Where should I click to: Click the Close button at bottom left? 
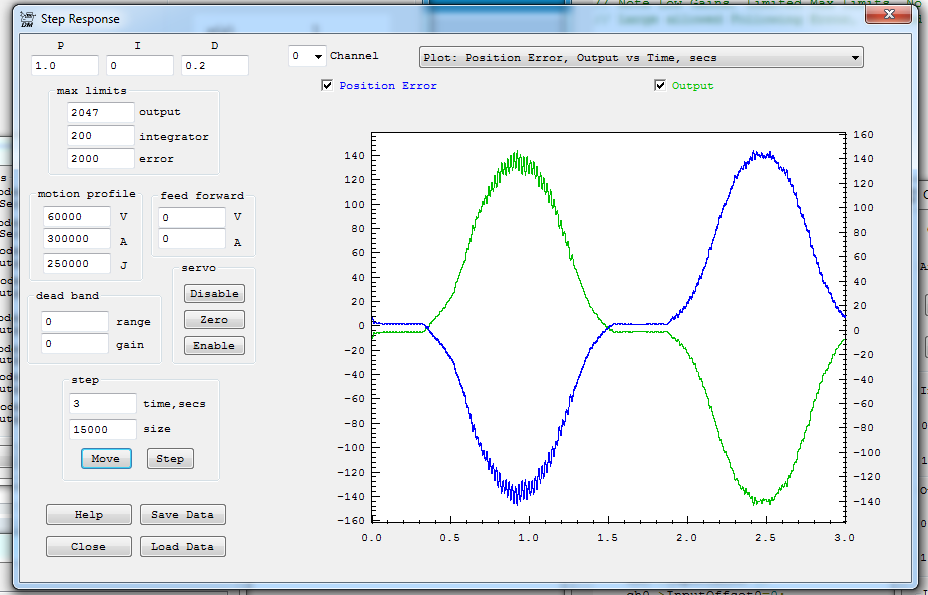coord(88,547)
